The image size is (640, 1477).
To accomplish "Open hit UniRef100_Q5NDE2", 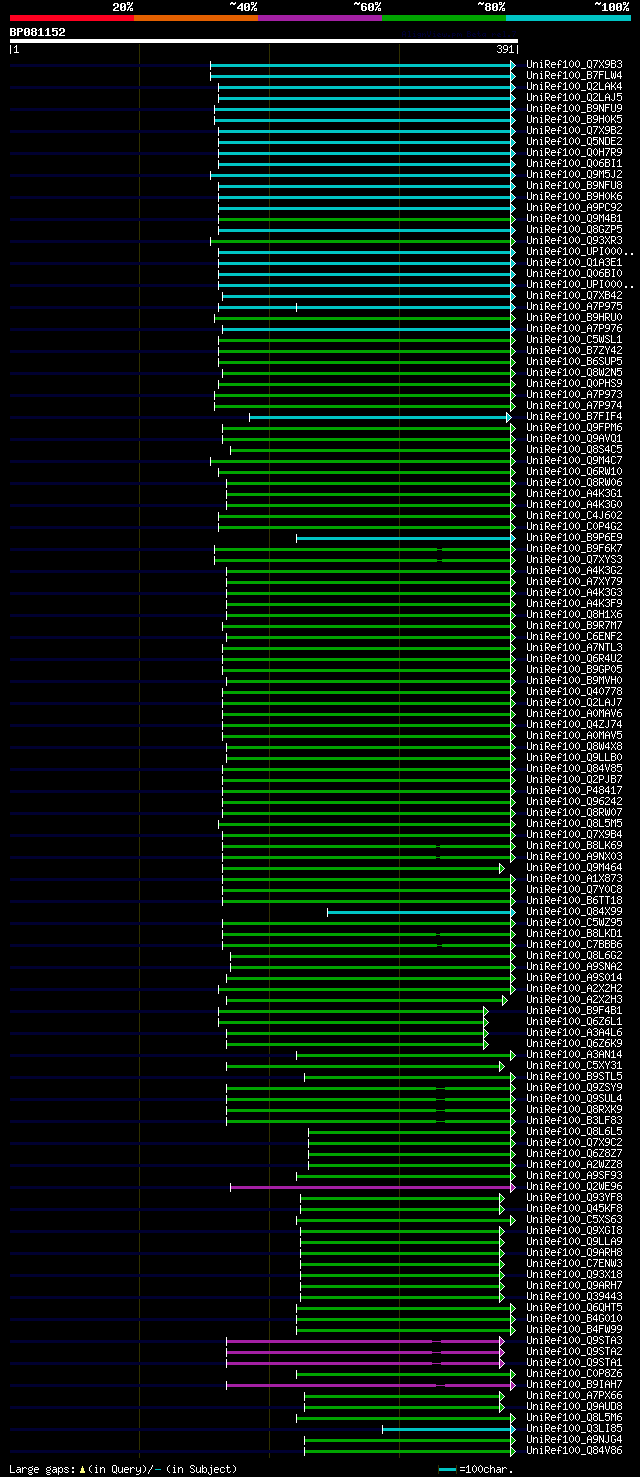I will (x=574, y=141).
